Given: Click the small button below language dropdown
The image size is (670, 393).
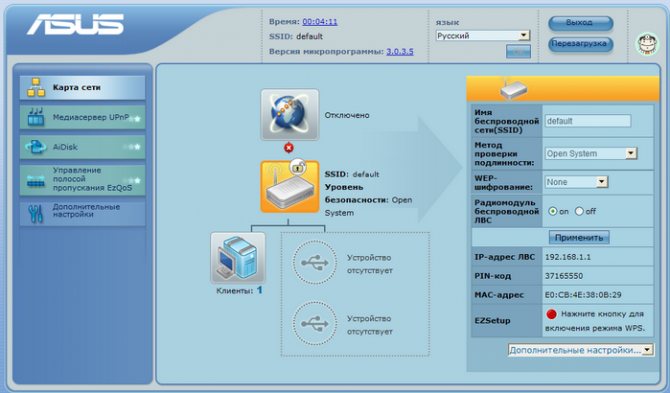Looking at the screenshot, I should 518,51.
